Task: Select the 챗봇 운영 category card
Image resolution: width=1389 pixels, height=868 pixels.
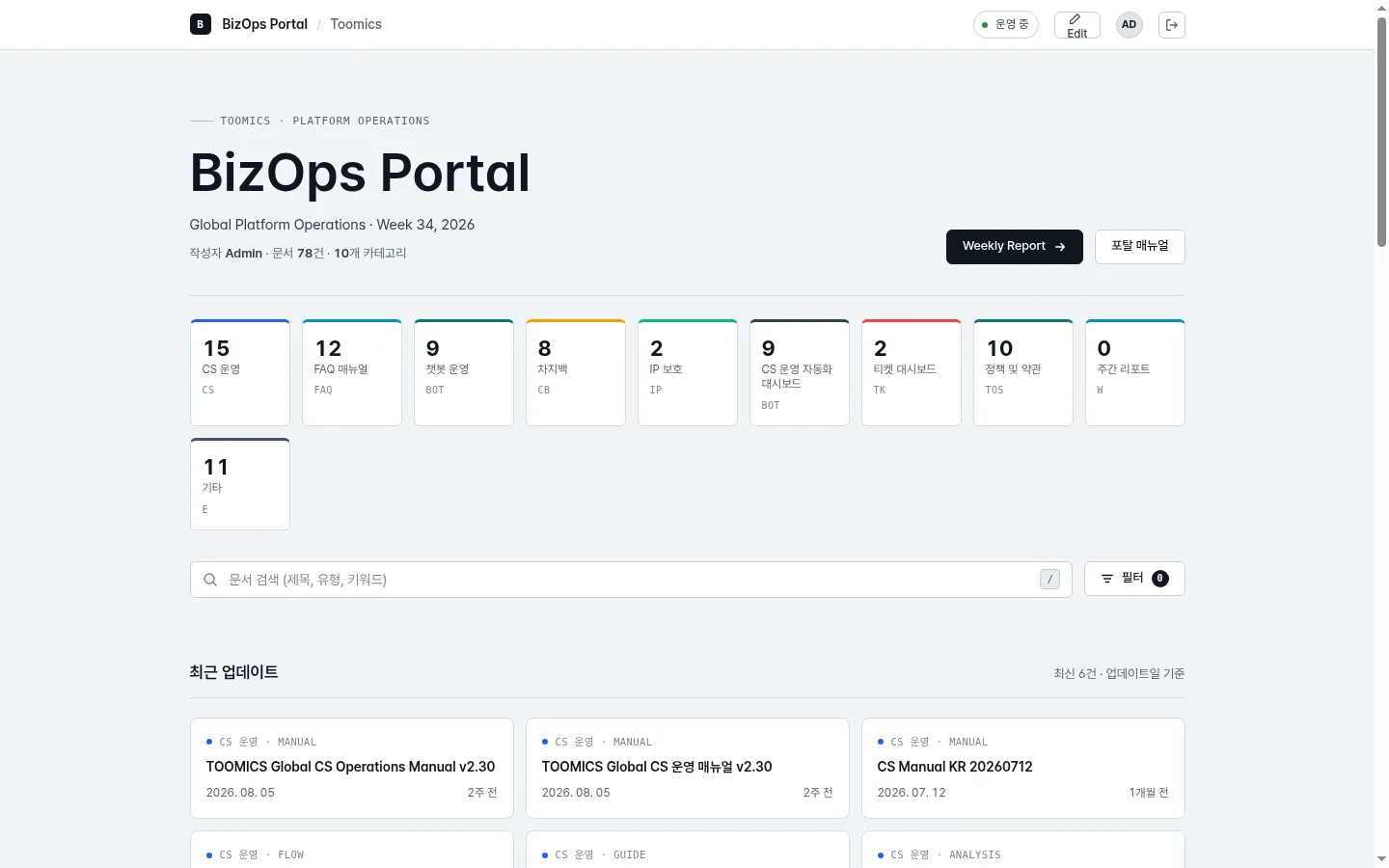Action: 464,372
